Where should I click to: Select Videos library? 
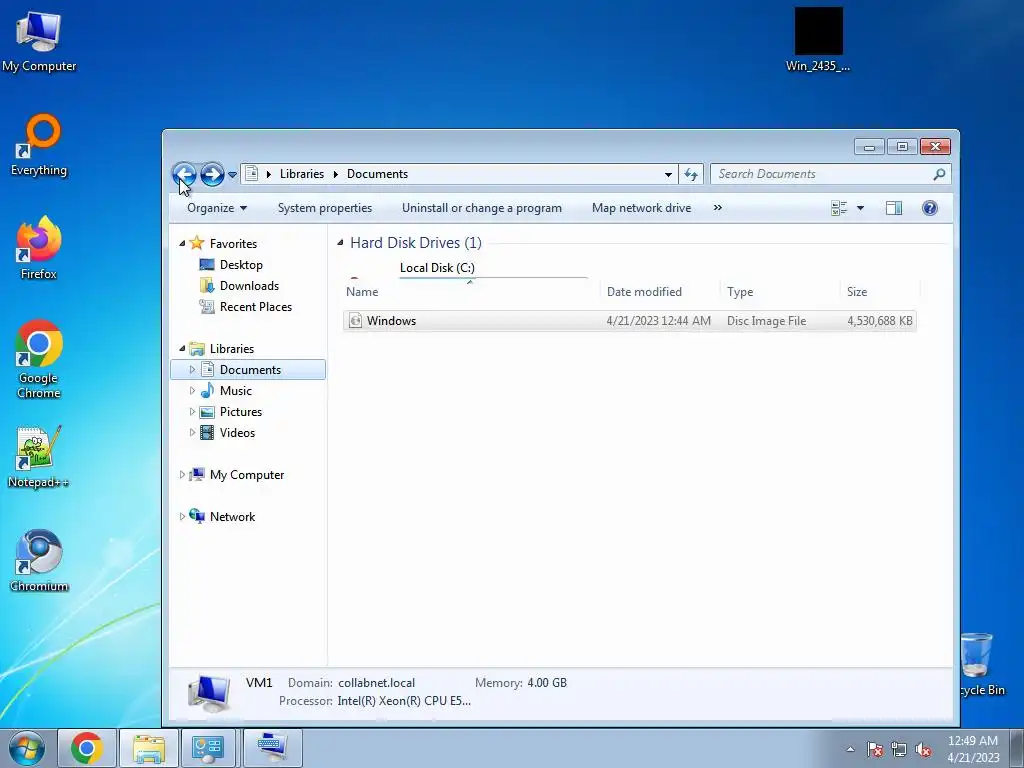click(237, 432)
